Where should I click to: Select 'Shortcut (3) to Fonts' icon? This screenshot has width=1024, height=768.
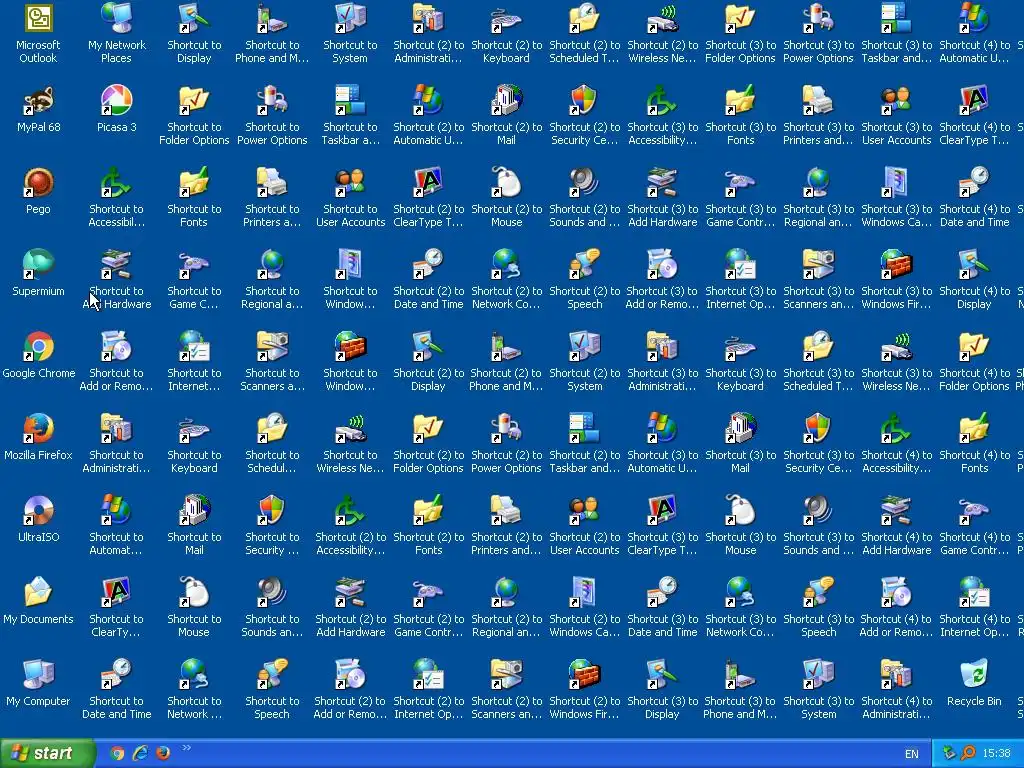740,115
